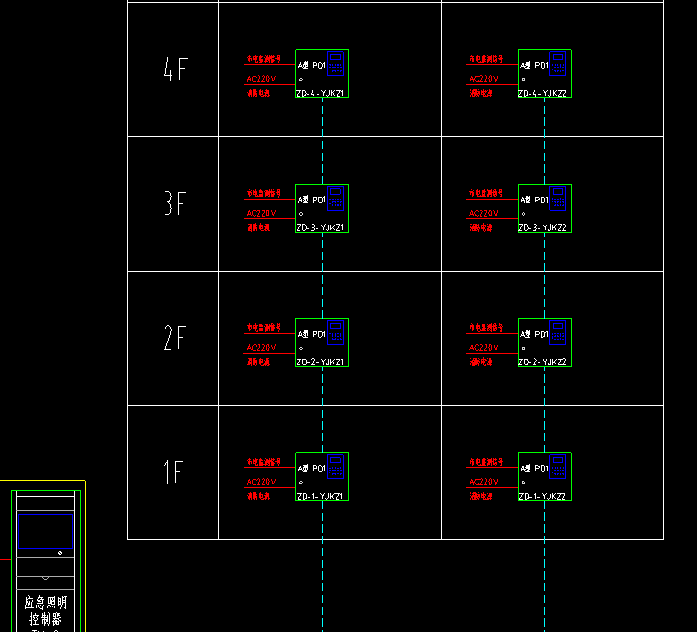This screenshot has height=632, width=697.
Task: Click the ZD-4-YJKZ2 label text
Action: (543, 94)
